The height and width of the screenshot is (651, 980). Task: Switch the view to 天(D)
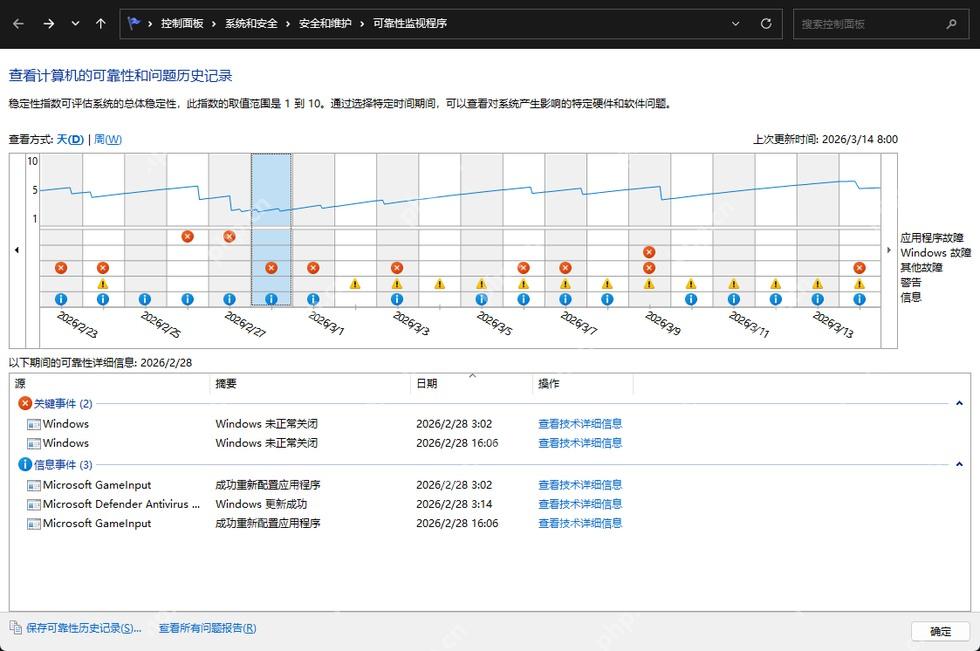pyautogui.click(x=70, y=139)
